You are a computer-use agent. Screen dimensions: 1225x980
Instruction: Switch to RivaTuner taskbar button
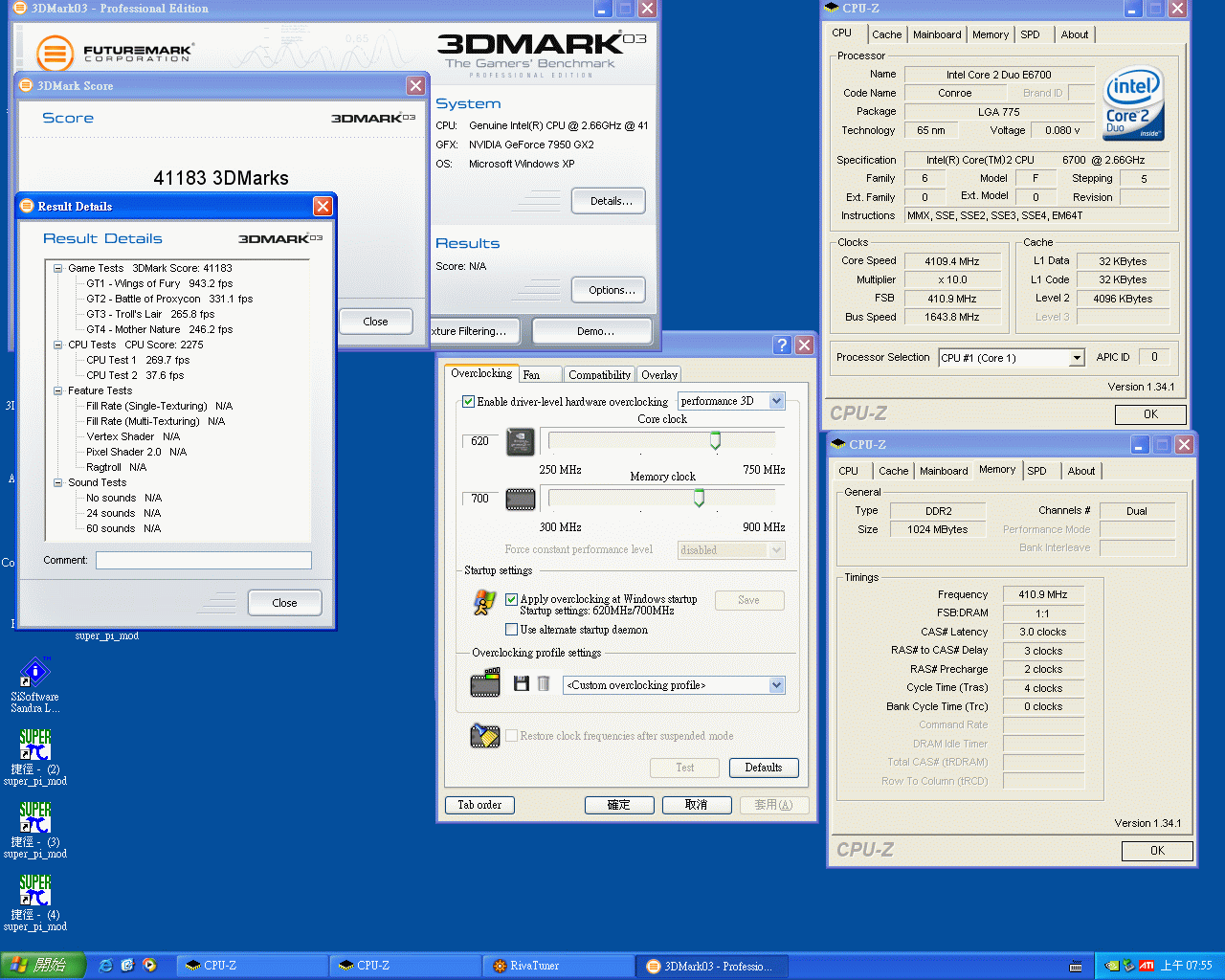[559, 966]
